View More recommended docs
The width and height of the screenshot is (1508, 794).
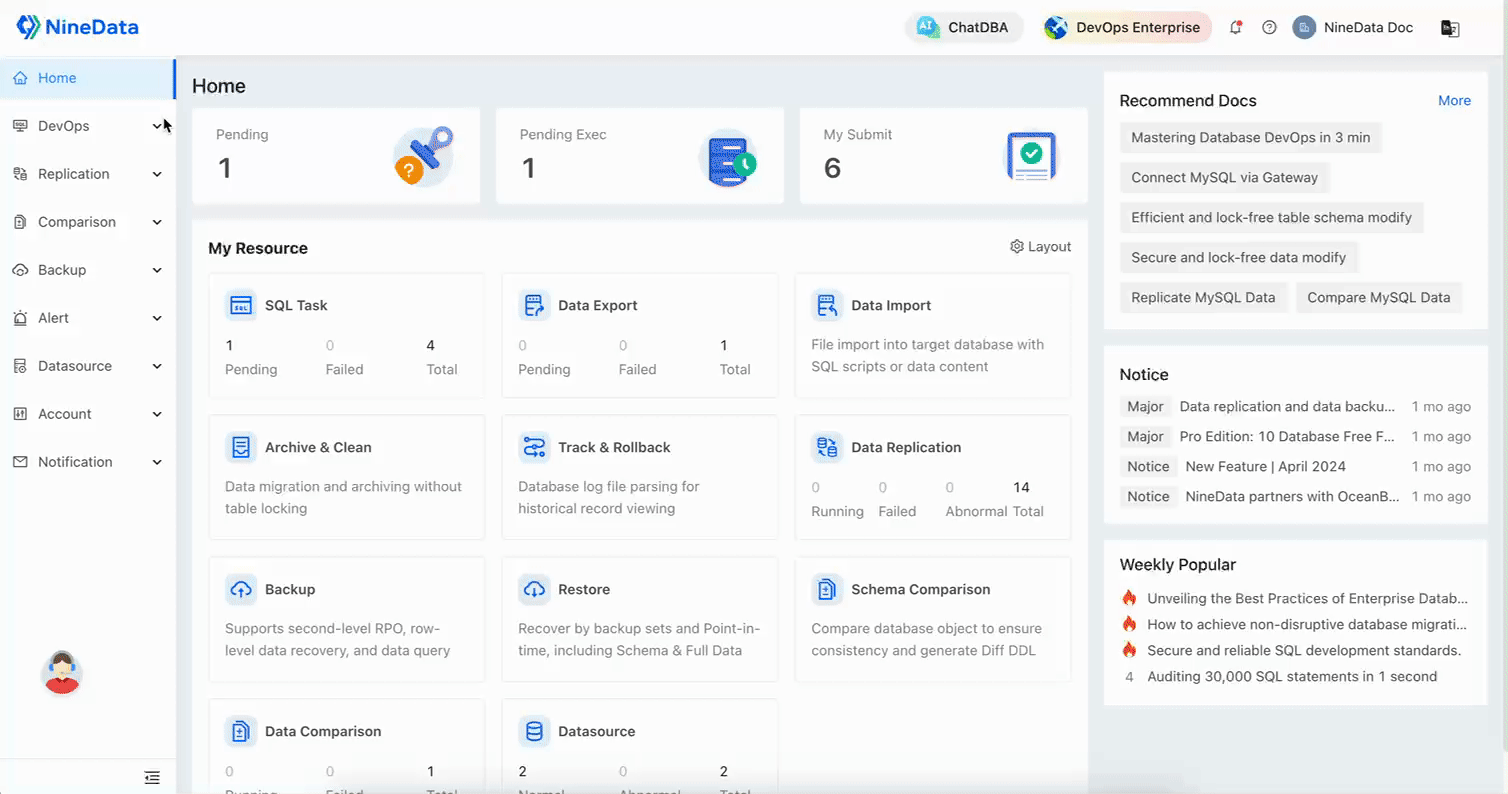pos(1454,101)
